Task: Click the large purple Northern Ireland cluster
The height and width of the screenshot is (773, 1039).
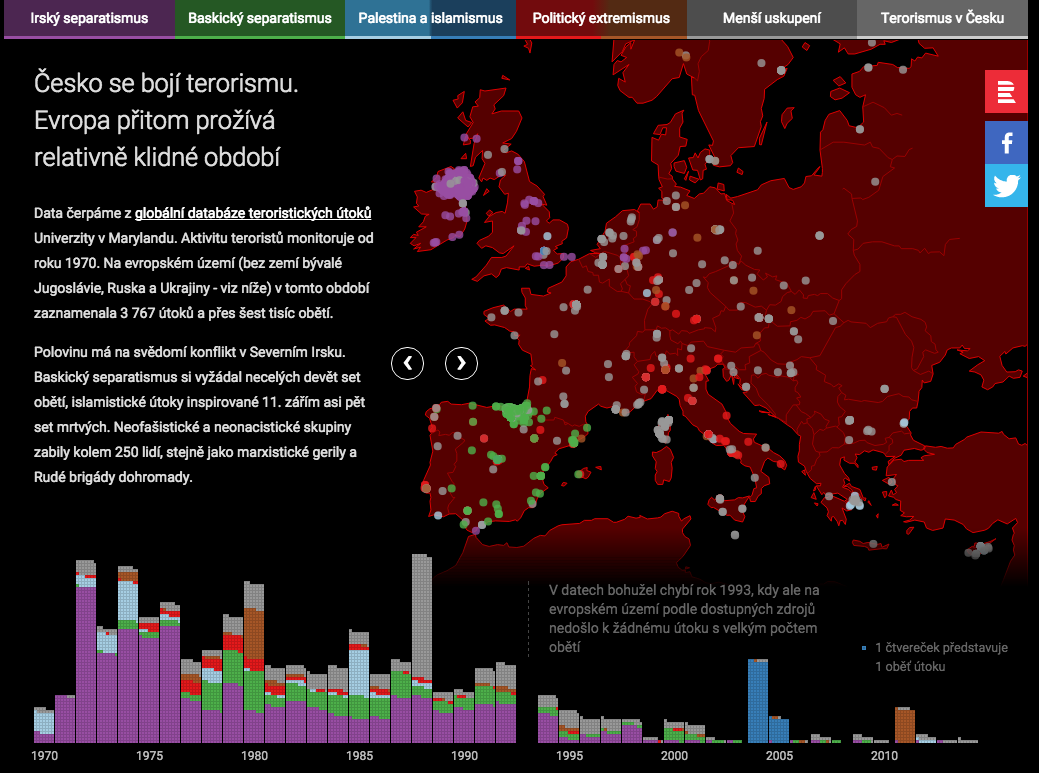Action: point(455,183)
